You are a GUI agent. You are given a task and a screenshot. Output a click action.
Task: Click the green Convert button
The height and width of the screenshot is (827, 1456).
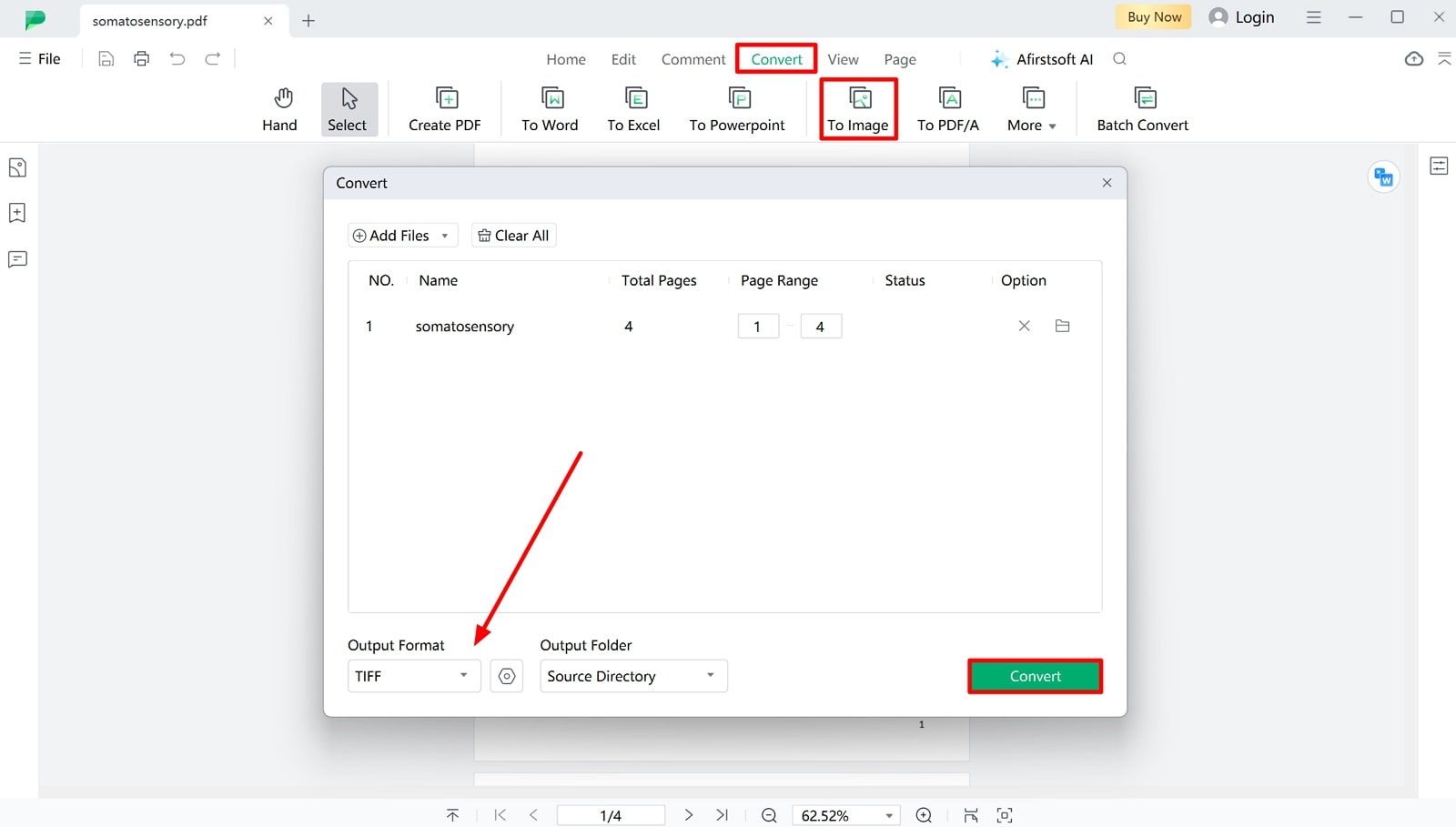pyautogui.click(x=1036, y=676)
